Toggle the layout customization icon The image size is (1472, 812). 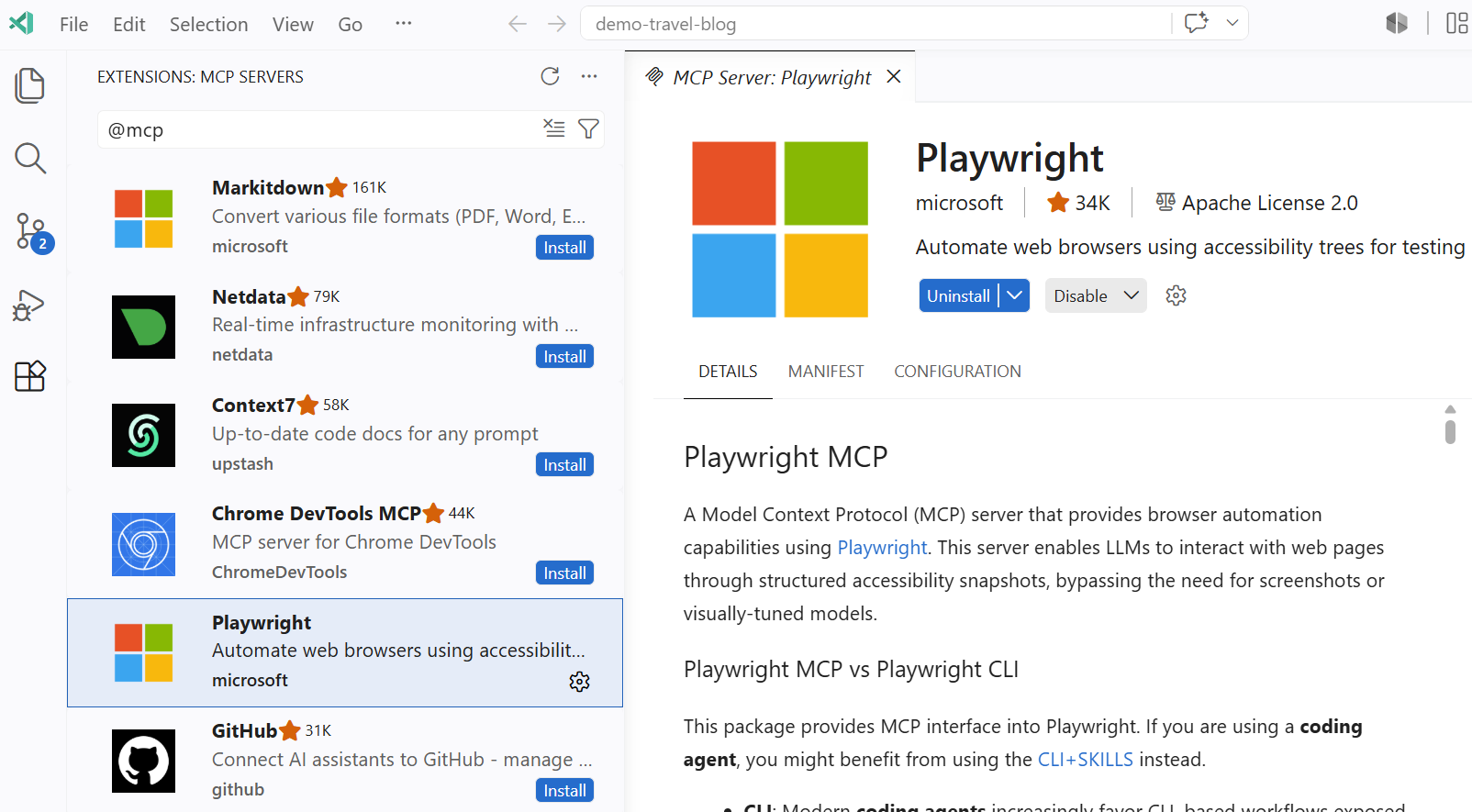click(1457, 23)
